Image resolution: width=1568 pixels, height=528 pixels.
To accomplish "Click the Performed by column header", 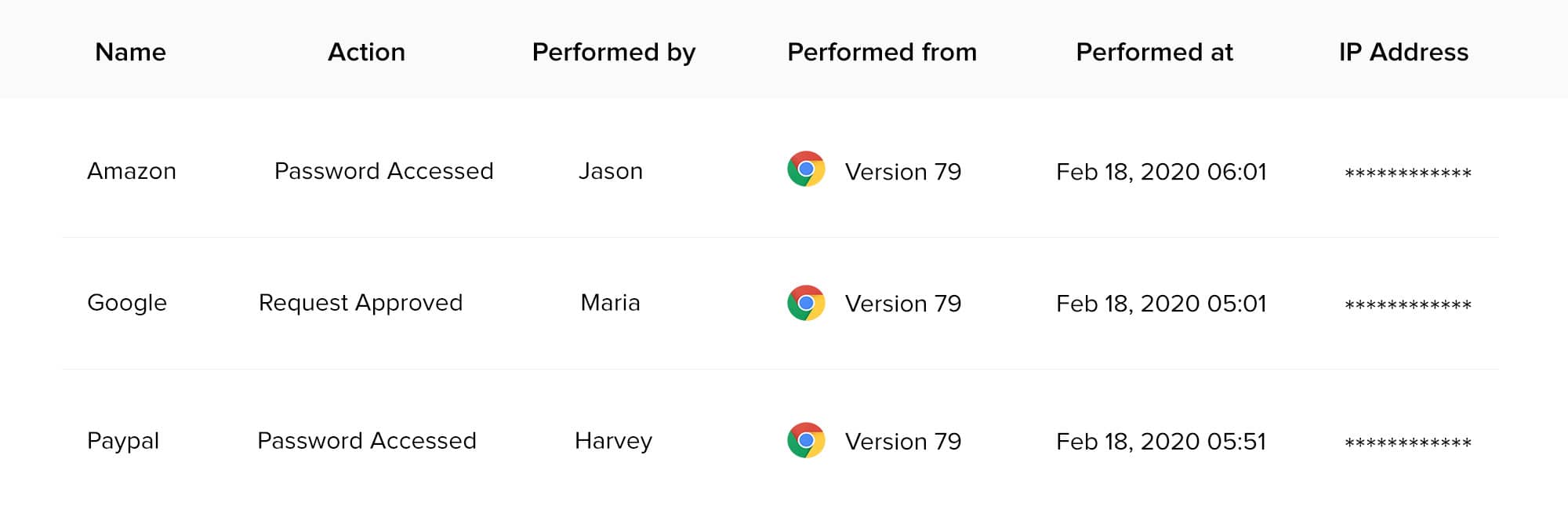I will tap(613, 52).
